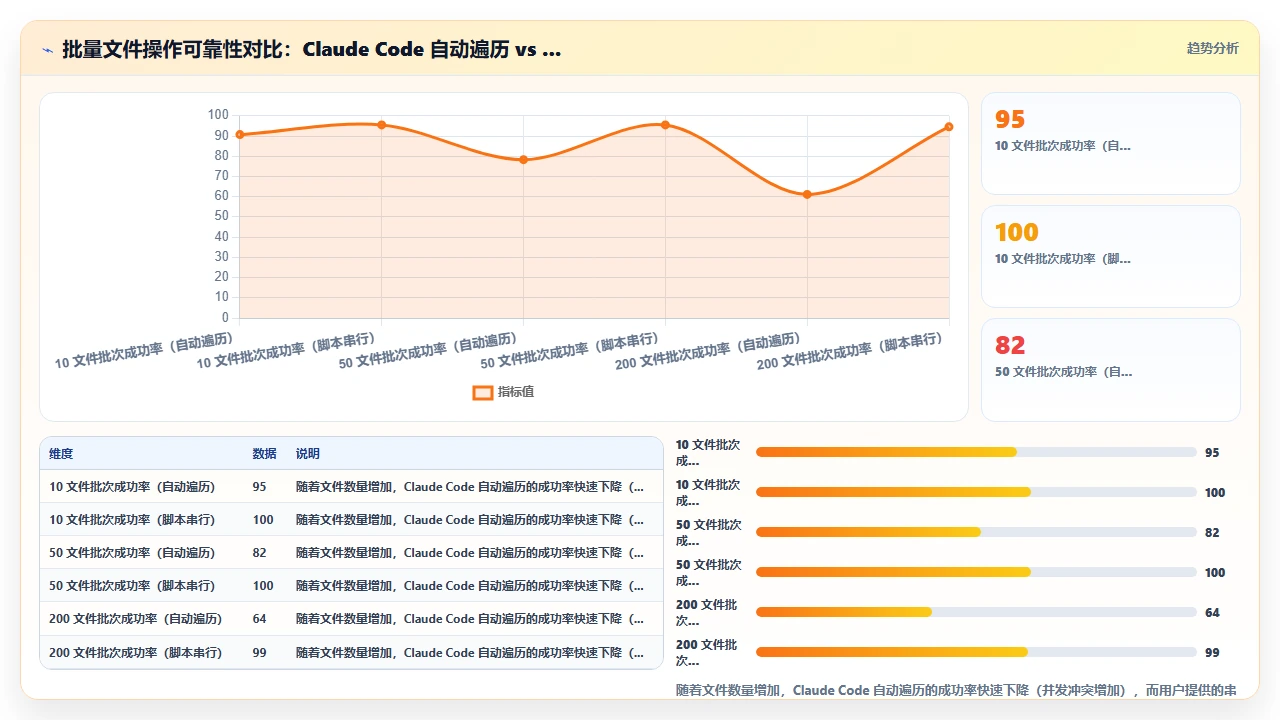Viewport: 1280px width, 720px height.
Task: Select the chart point for 10 文件批次成功率（自动遍历）
Action: click(240, 134)
